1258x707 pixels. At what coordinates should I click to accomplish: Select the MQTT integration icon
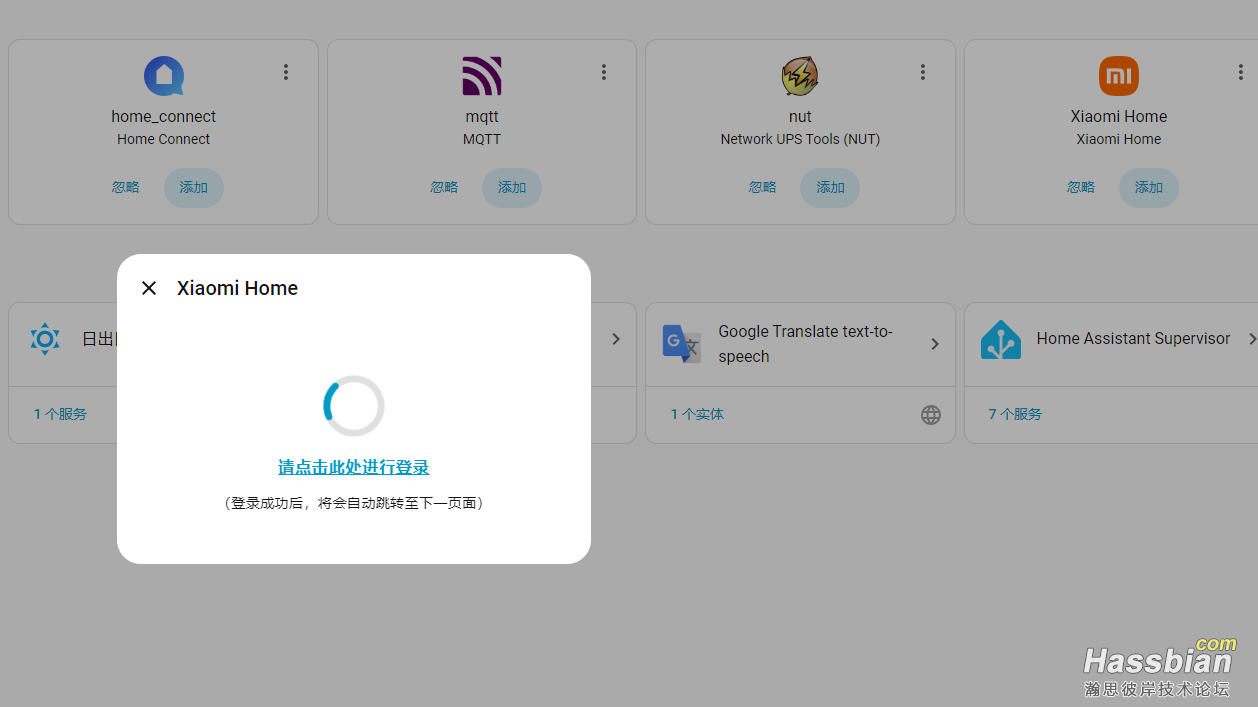(482, 75)
